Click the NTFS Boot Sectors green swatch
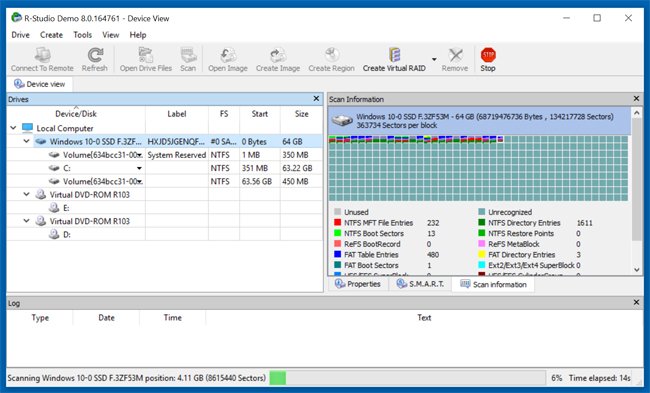650x393 pixels. click(x=337, y=233)
